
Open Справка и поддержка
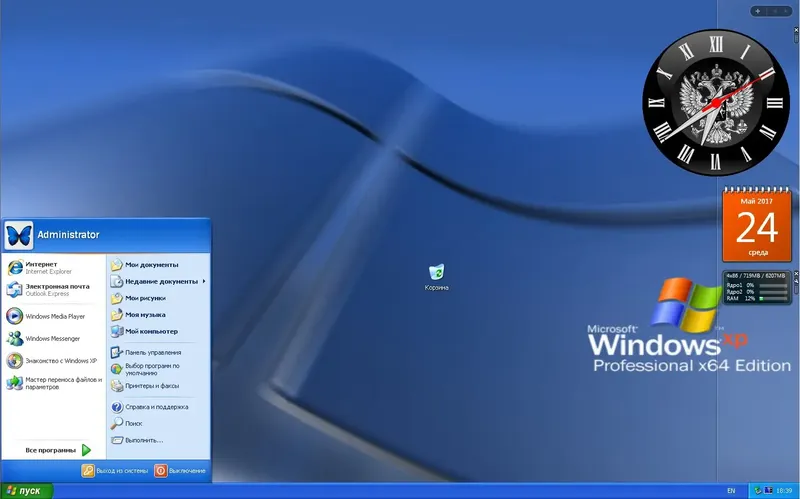click(158, 407)
